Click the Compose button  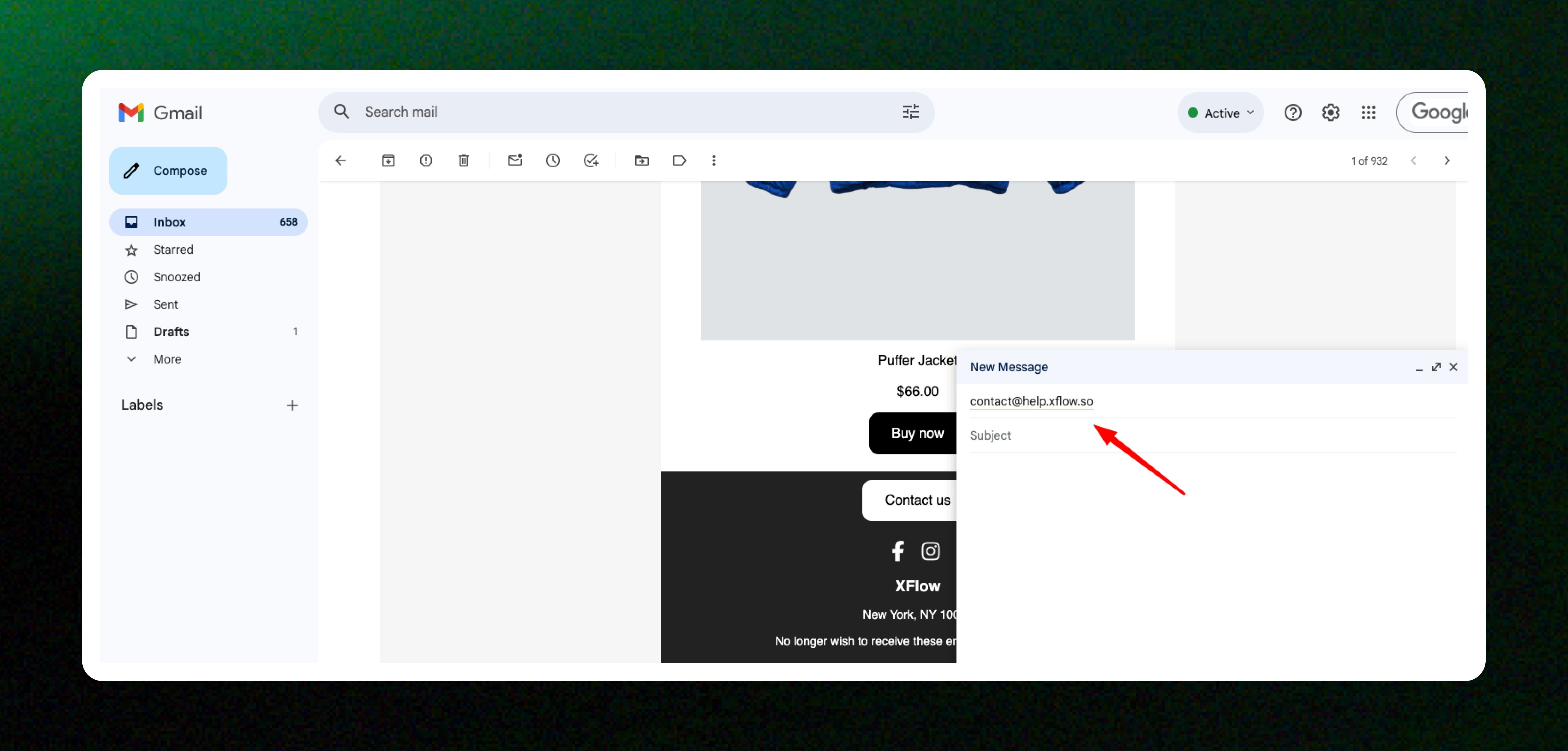(168, 171)
